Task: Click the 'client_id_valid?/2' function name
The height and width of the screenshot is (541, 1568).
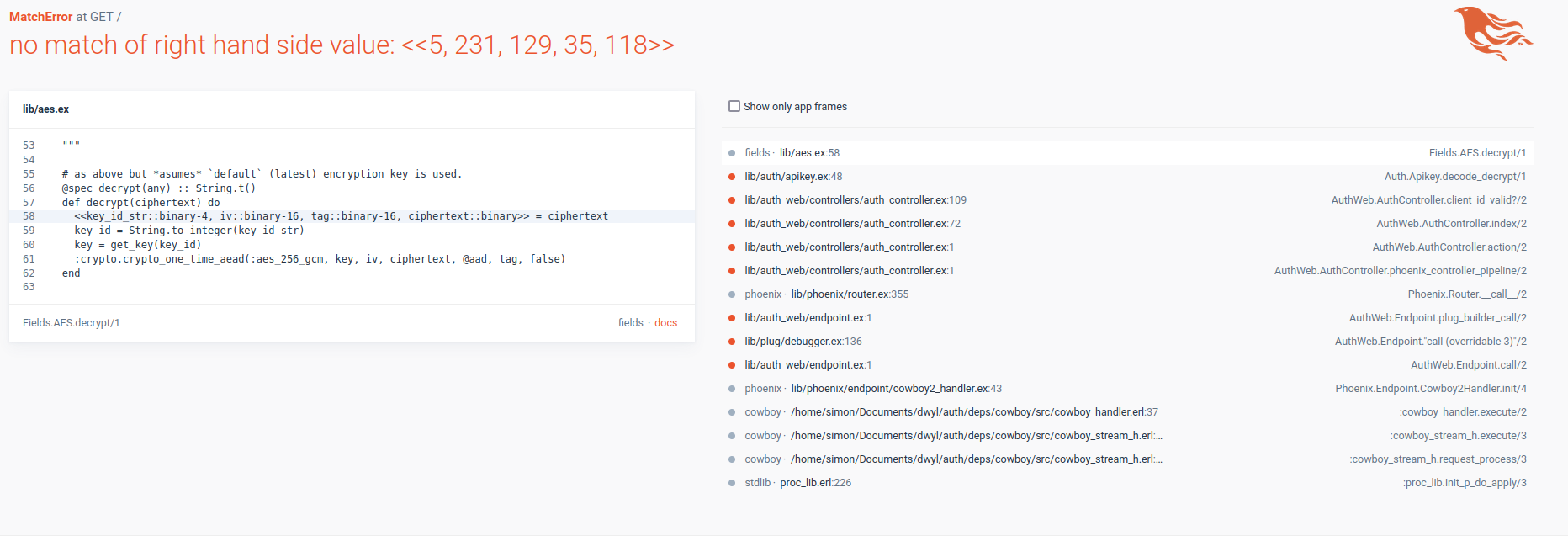Action: coord(1429,200)
